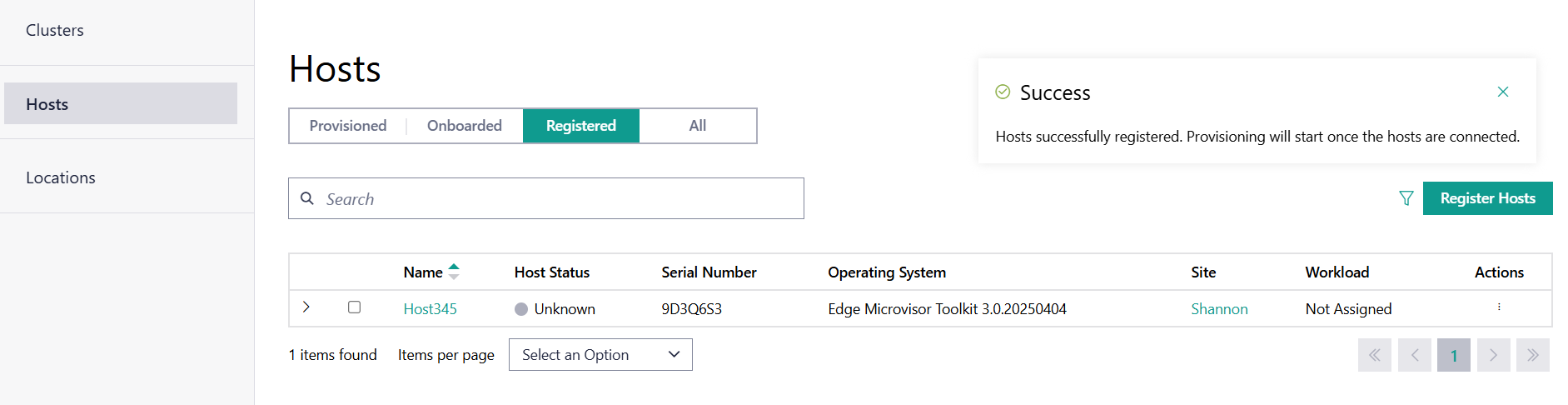Navigate to Clusters in the sidebar
The width and height of the screenshot is (1568, 405).
pos(55,31)
